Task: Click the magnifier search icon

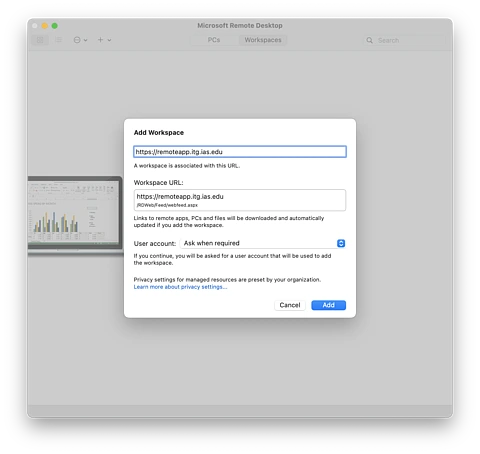Action: 369,40
